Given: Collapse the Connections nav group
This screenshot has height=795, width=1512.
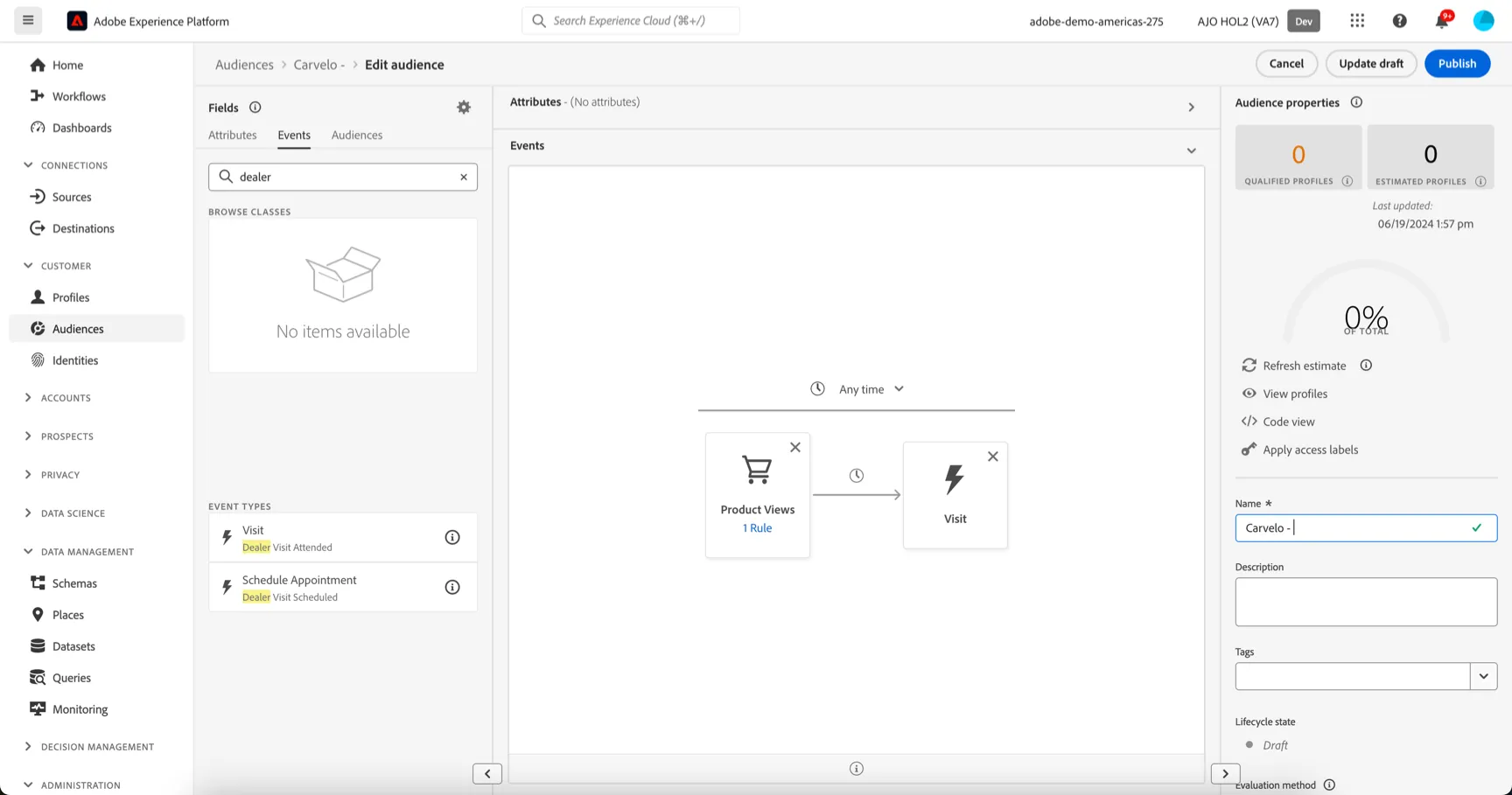Looking at the screenshot, I should (x=28, y=164).
